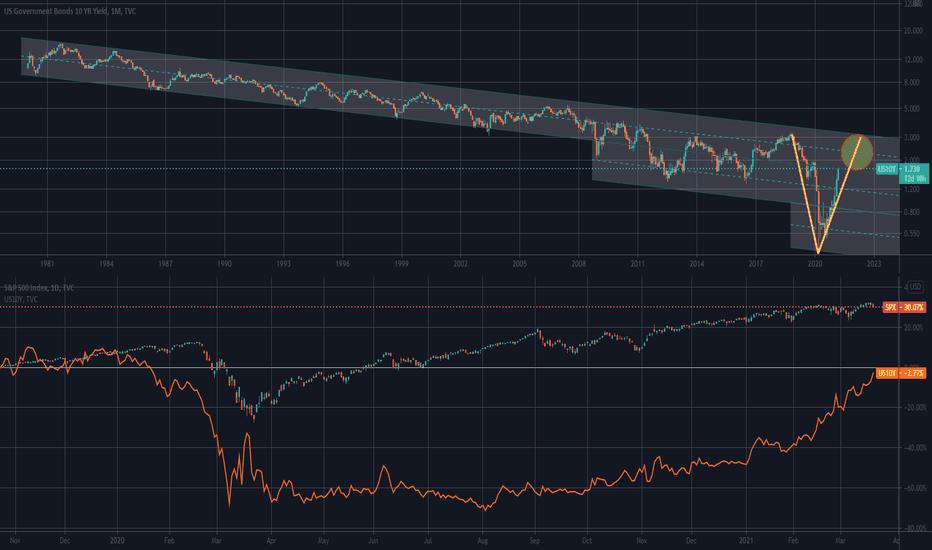Select the green highlighted circle drawing

point(857,152)
